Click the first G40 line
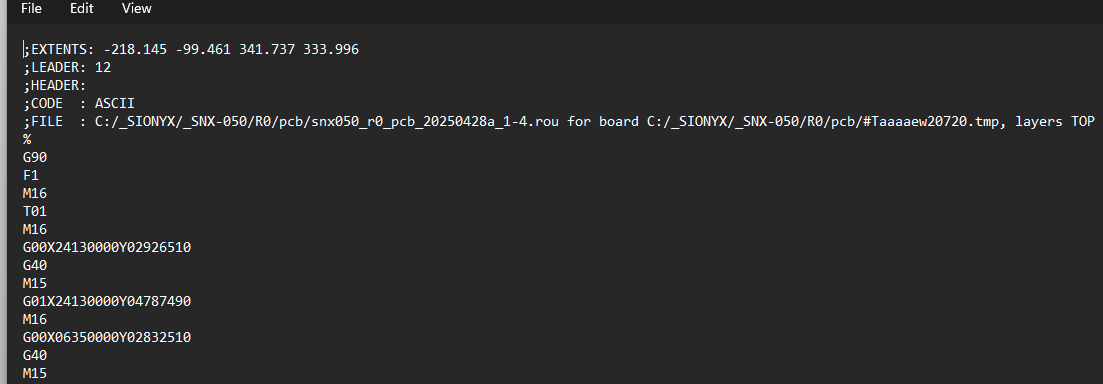Viewport: 1103px width, 384px height. click(x=35, y=265)
